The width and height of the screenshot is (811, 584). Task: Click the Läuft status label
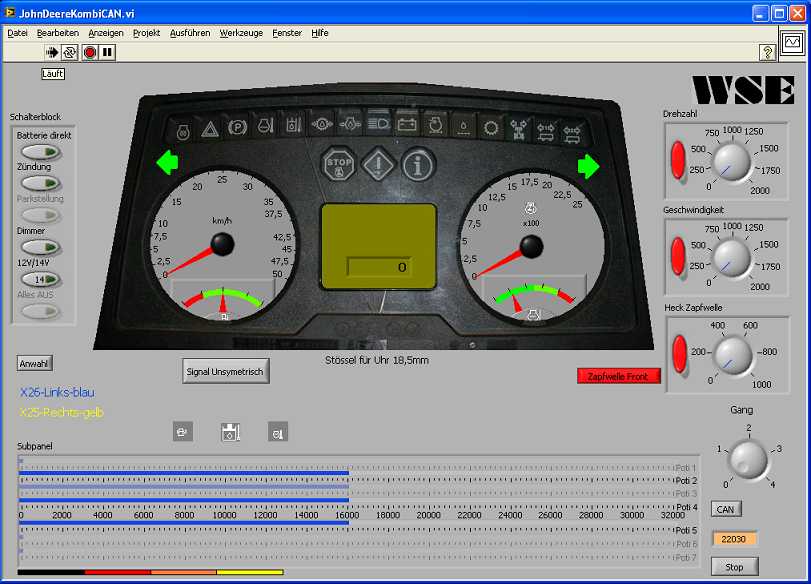coord(53,74)
